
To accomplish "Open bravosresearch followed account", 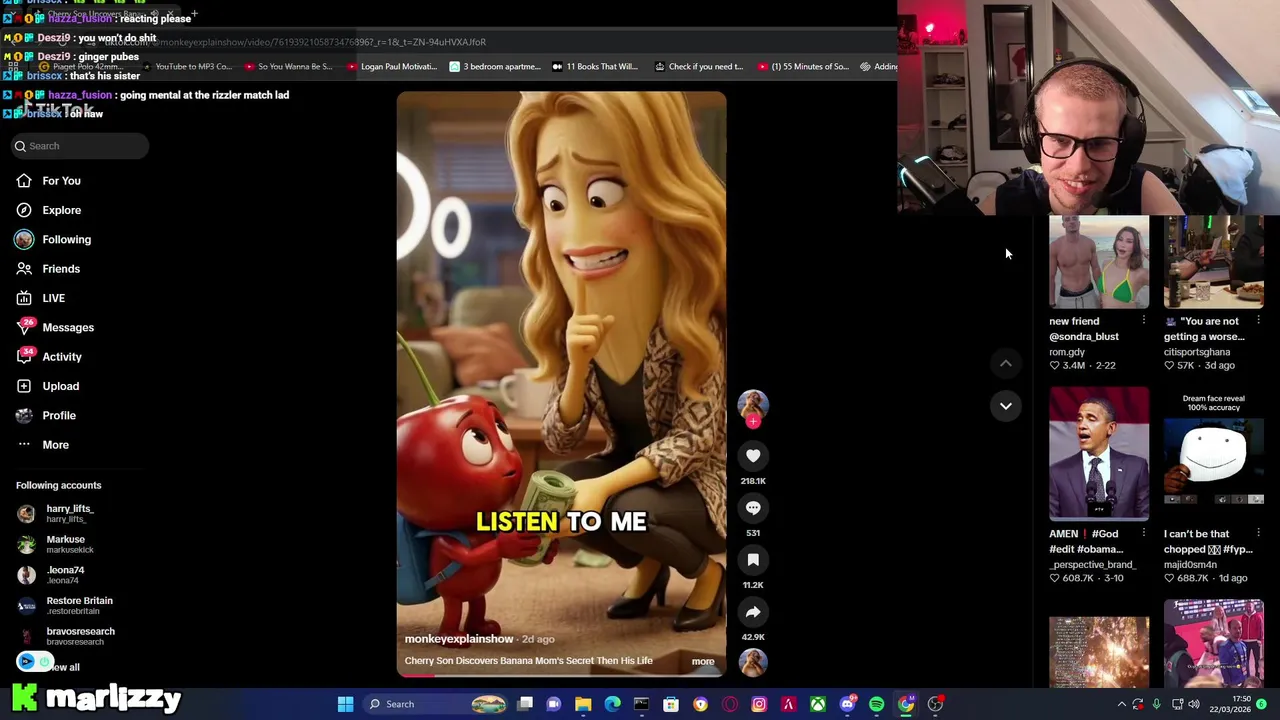I will click(x=66, y=636).
